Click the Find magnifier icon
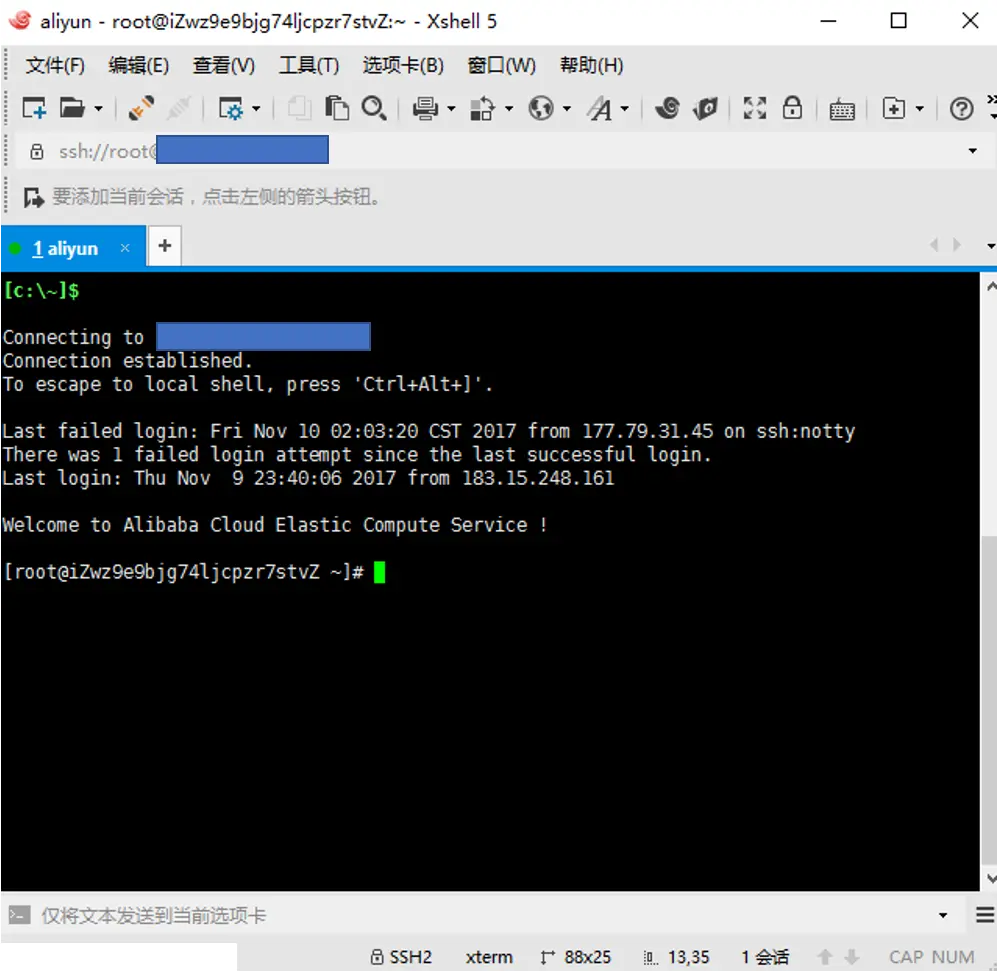 pos(374,109)
